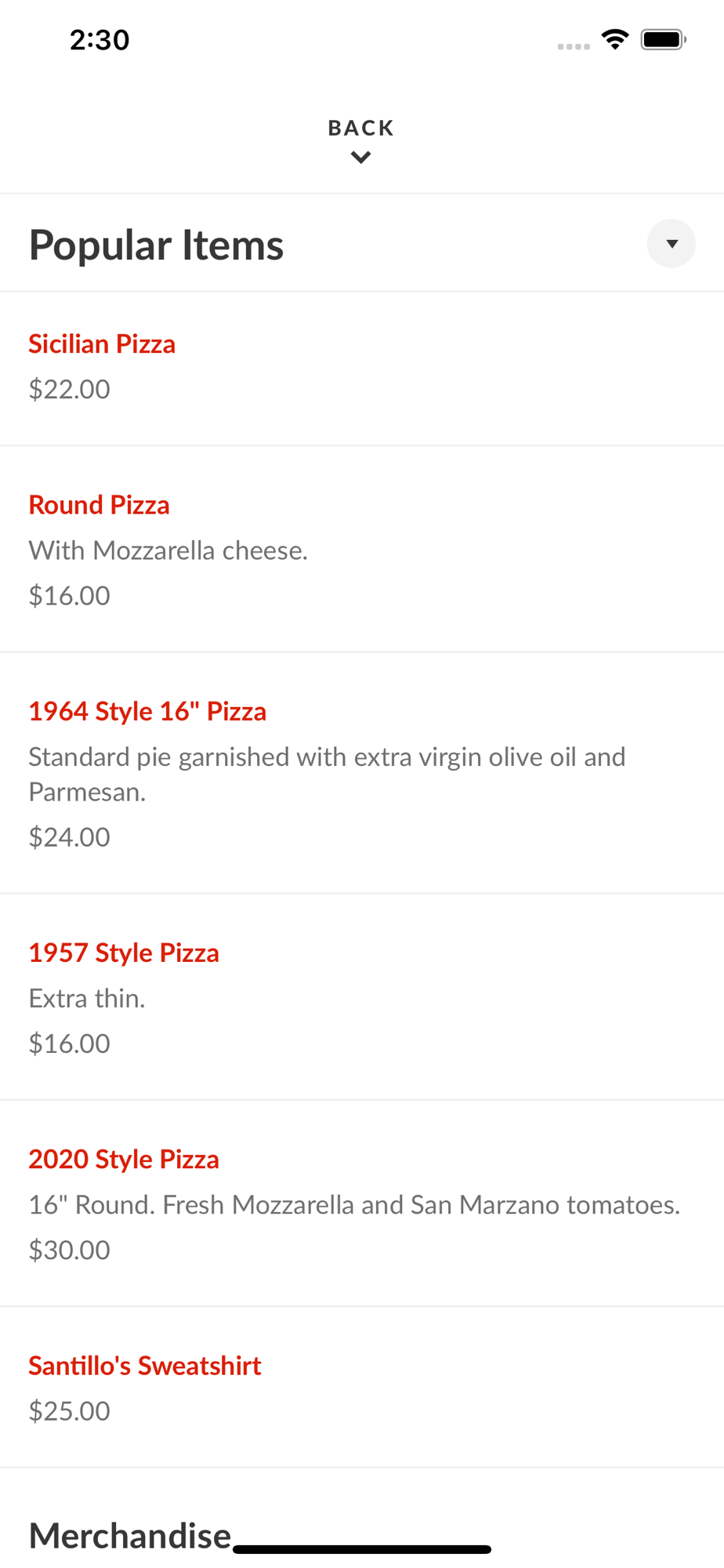Tap the Popular Items section heading
724x1568 pixels.
156,245
